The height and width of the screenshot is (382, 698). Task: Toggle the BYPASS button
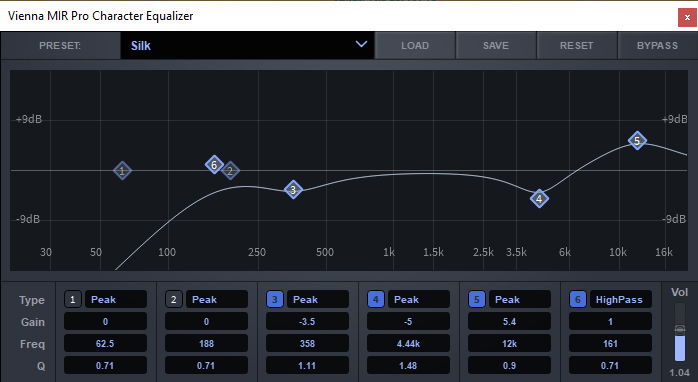(657, 45)
